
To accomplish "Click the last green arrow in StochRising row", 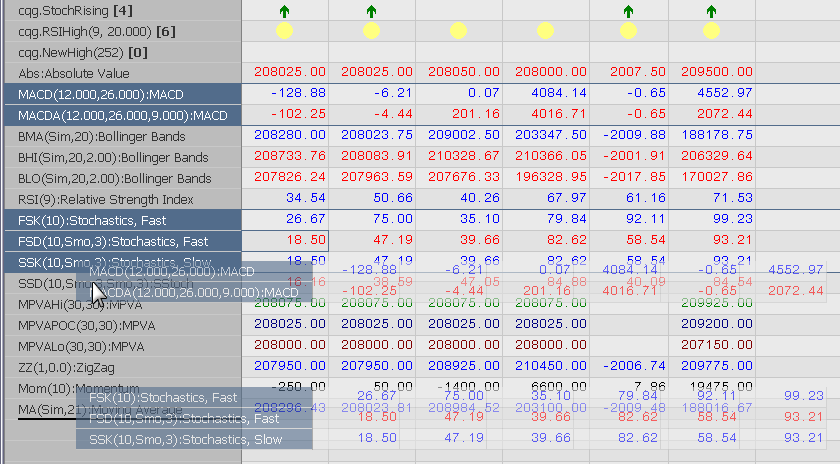I will click(x=711, y=11).
